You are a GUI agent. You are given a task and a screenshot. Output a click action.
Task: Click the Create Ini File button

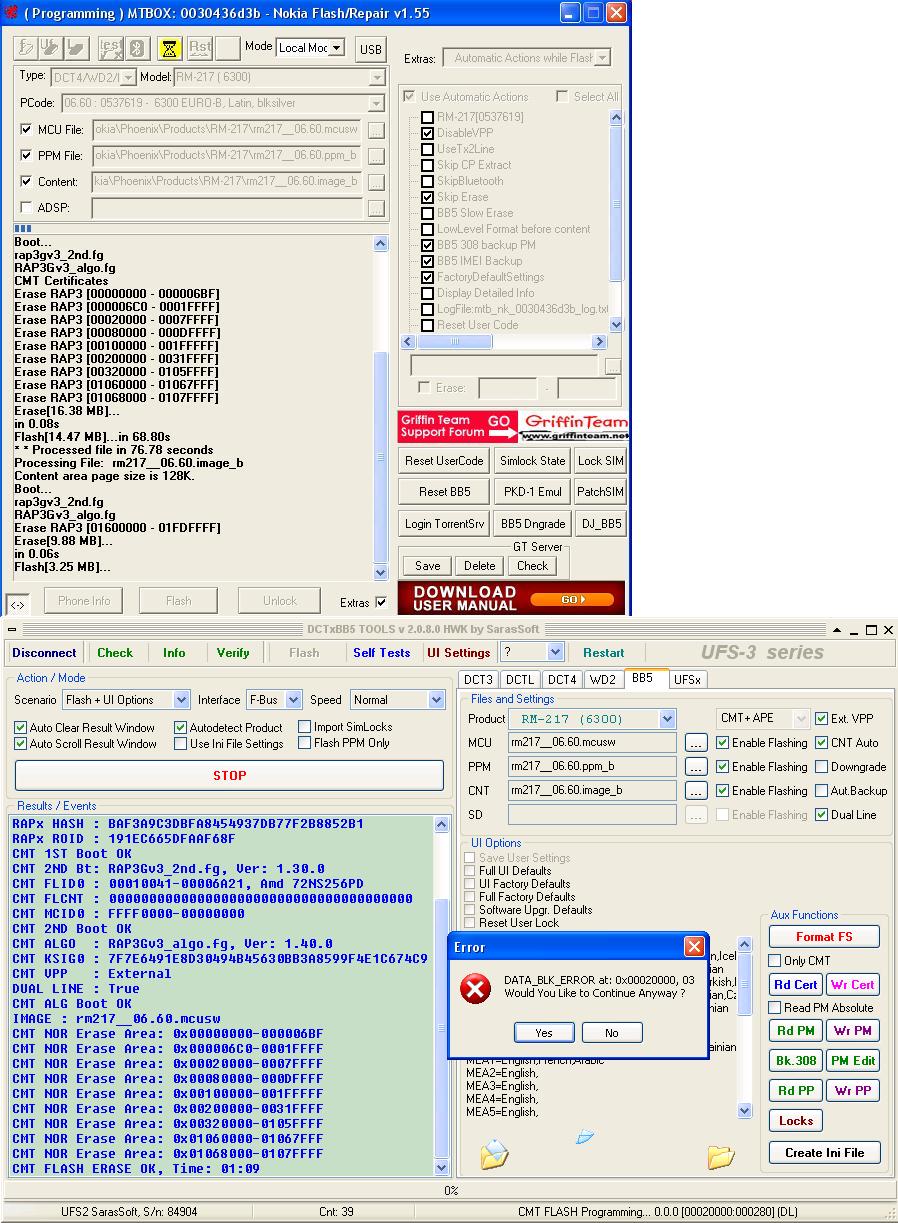(824, 1152)
